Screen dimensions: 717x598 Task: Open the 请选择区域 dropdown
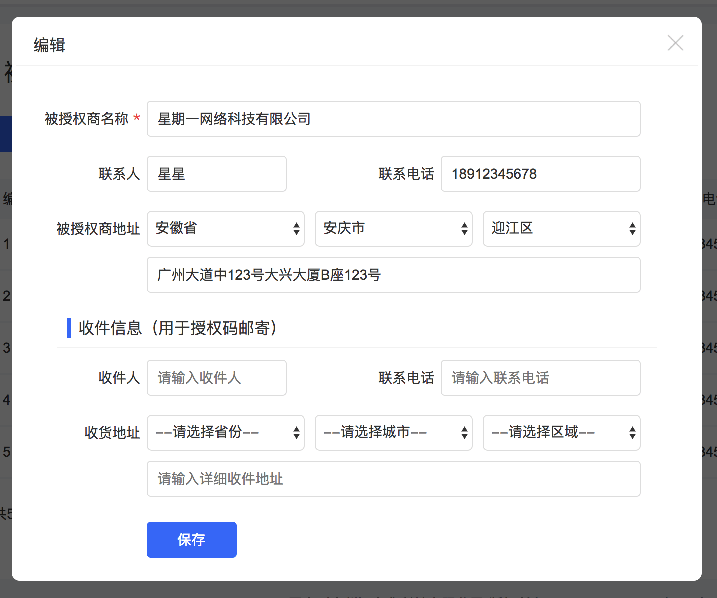point(561,433)
